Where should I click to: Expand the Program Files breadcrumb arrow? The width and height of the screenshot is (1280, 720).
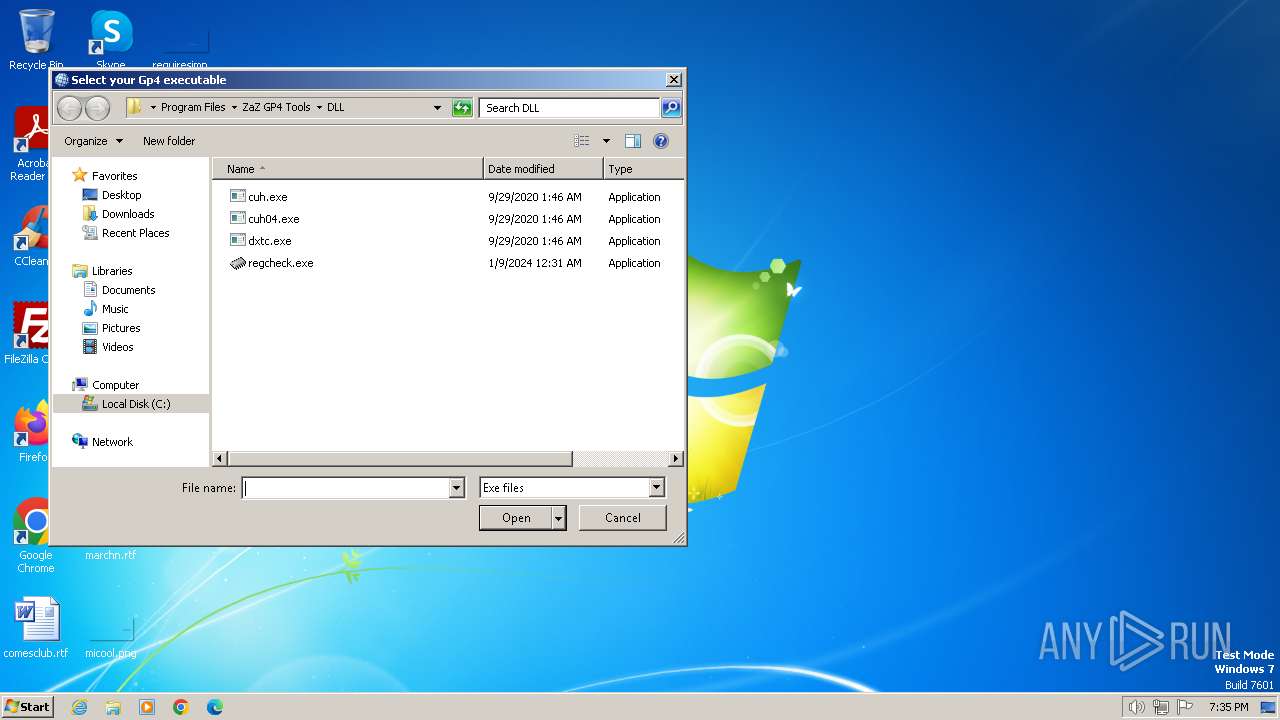(234, 108)
